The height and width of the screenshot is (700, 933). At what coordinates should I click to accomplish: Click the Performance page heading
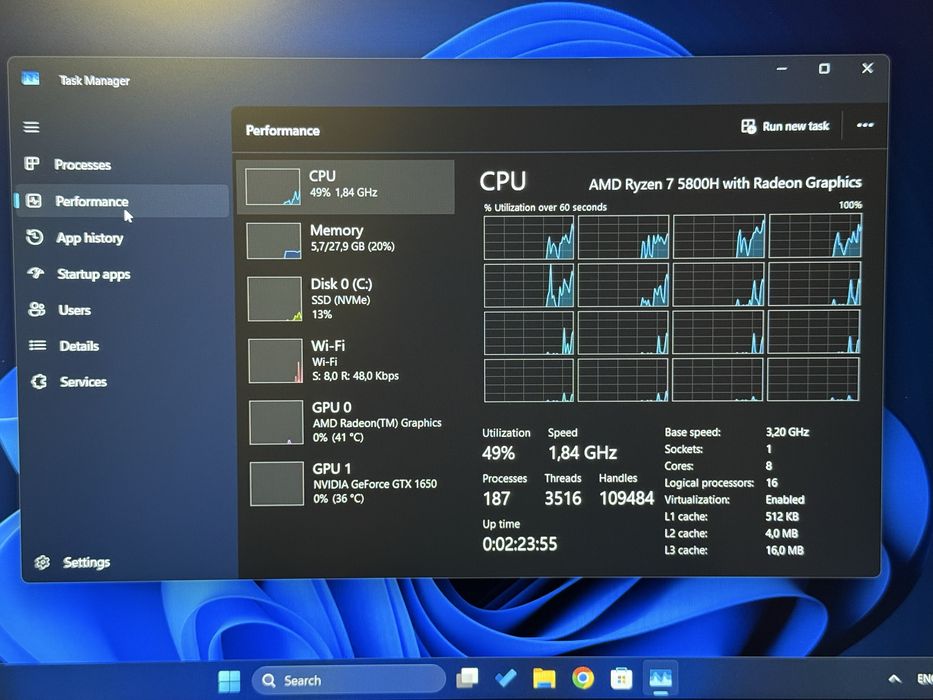283,131
